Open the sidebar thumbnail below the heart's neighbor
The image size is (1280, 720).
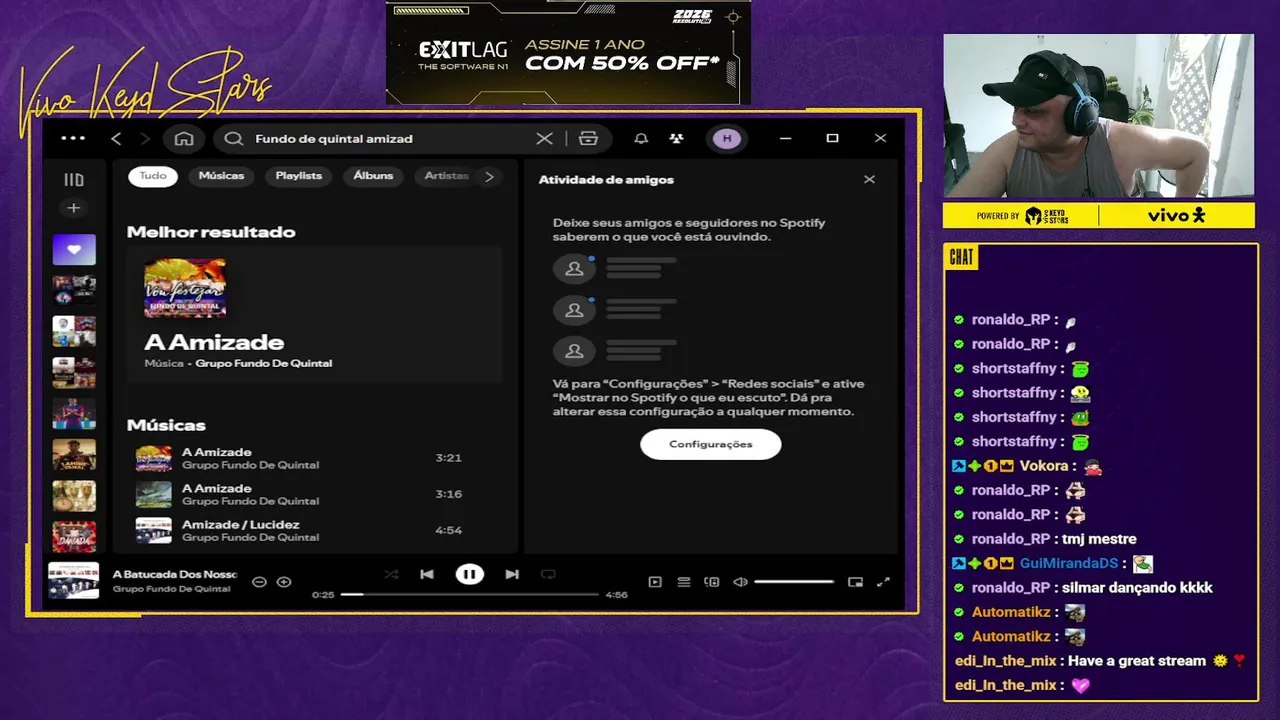click(x=74, y=331)
